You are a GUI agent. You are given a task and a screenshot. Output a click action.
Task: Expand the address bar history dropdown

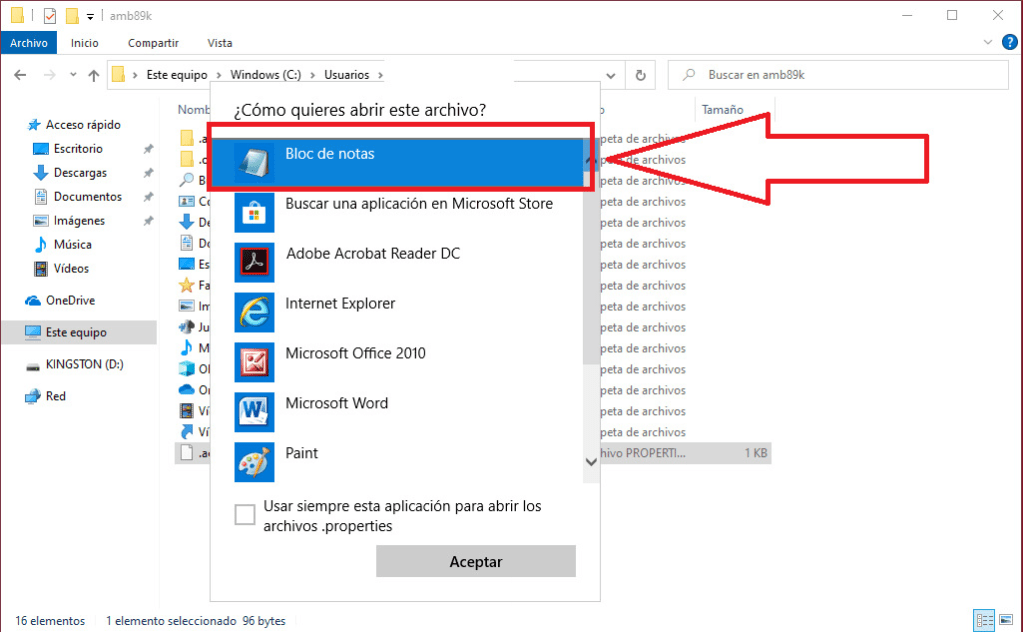[609, 75]
